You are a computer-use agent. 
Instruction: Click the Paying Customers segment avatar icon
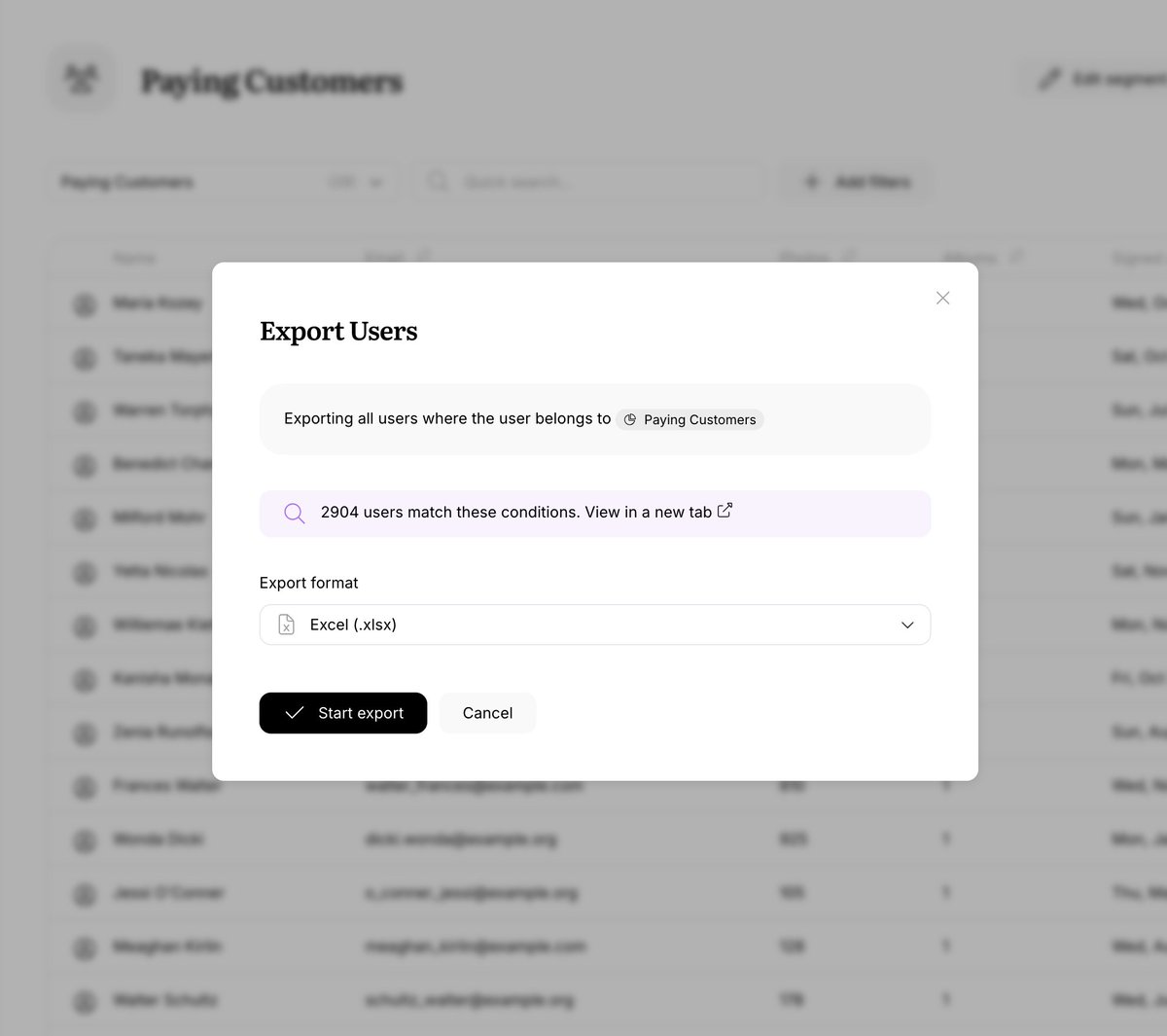pos(83,79)
